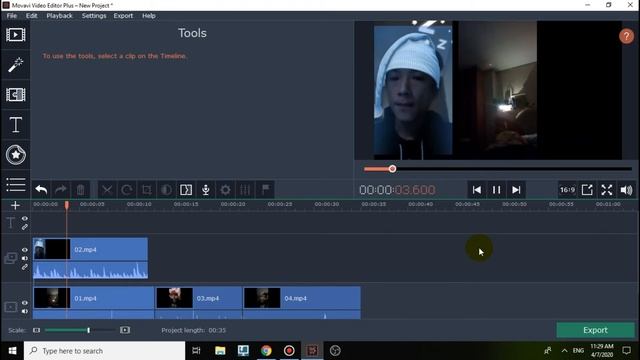The width and height of the screenshot is (640, 360).
Task: Open the Playback menu
Action: click(59, 16)
